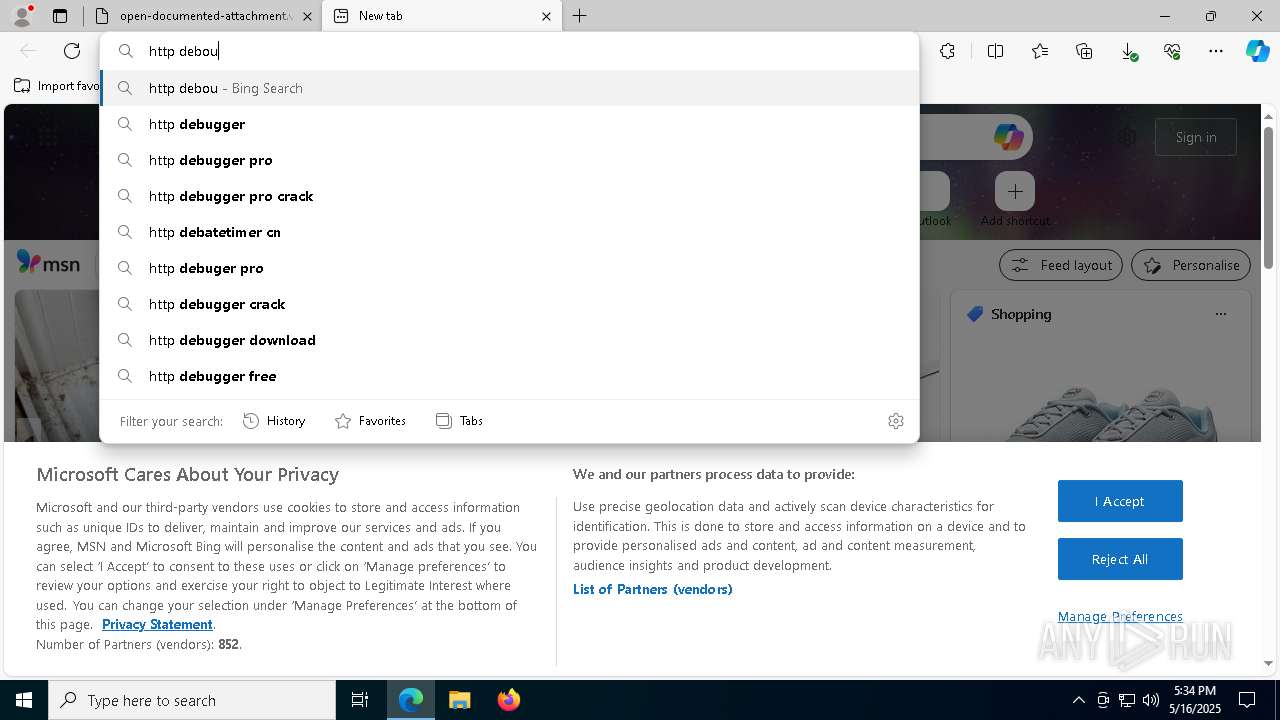Select 'http debuger pro' suggestion

[x=509, y=268]
